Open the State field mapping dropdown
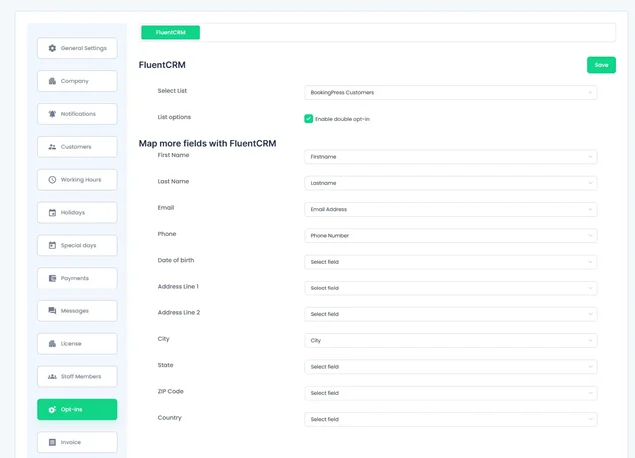The height and width of the screenshot is (458, 635). [451, 367]
